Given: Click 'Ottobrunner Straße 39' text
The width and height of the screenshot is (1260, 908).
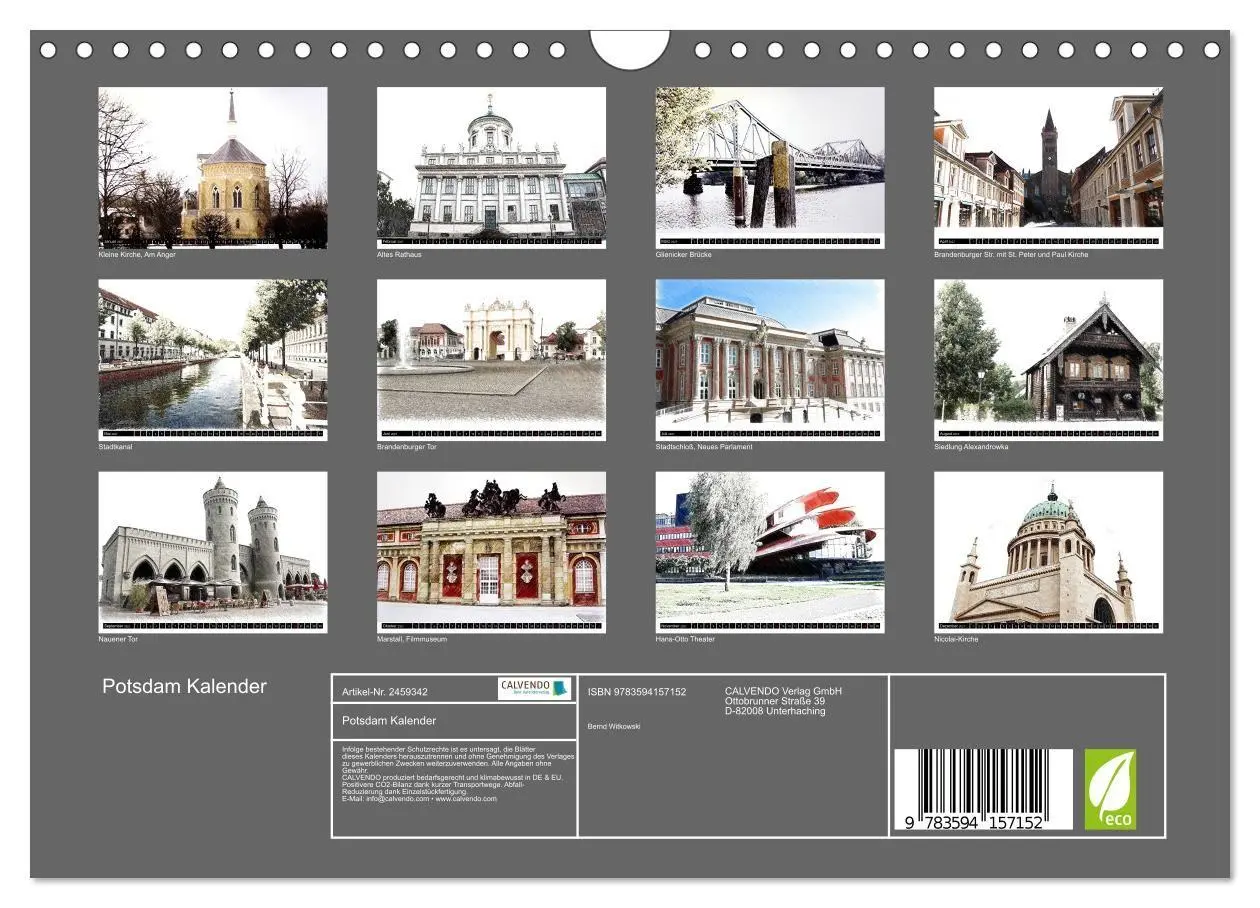Looking at the screenshot, I should click(x=775, y=701).
